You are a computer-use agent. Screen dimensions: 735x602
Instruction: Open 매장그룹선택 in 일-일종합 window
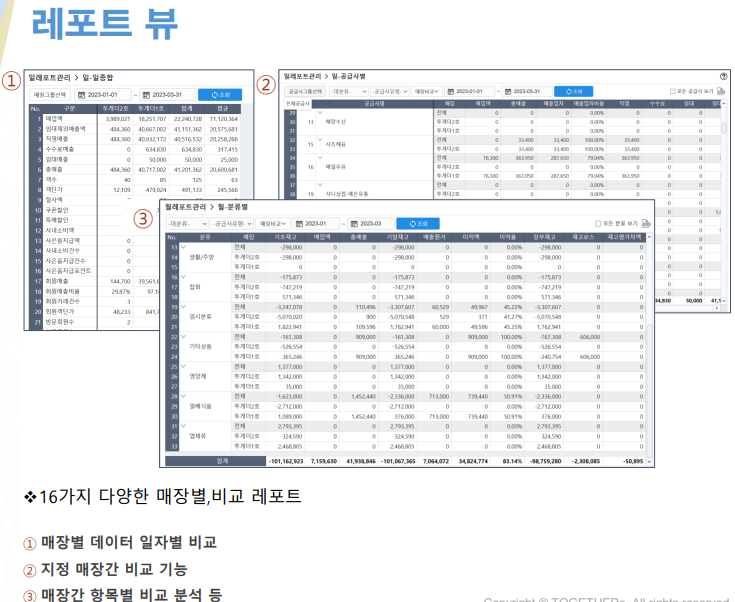[50, 95]
